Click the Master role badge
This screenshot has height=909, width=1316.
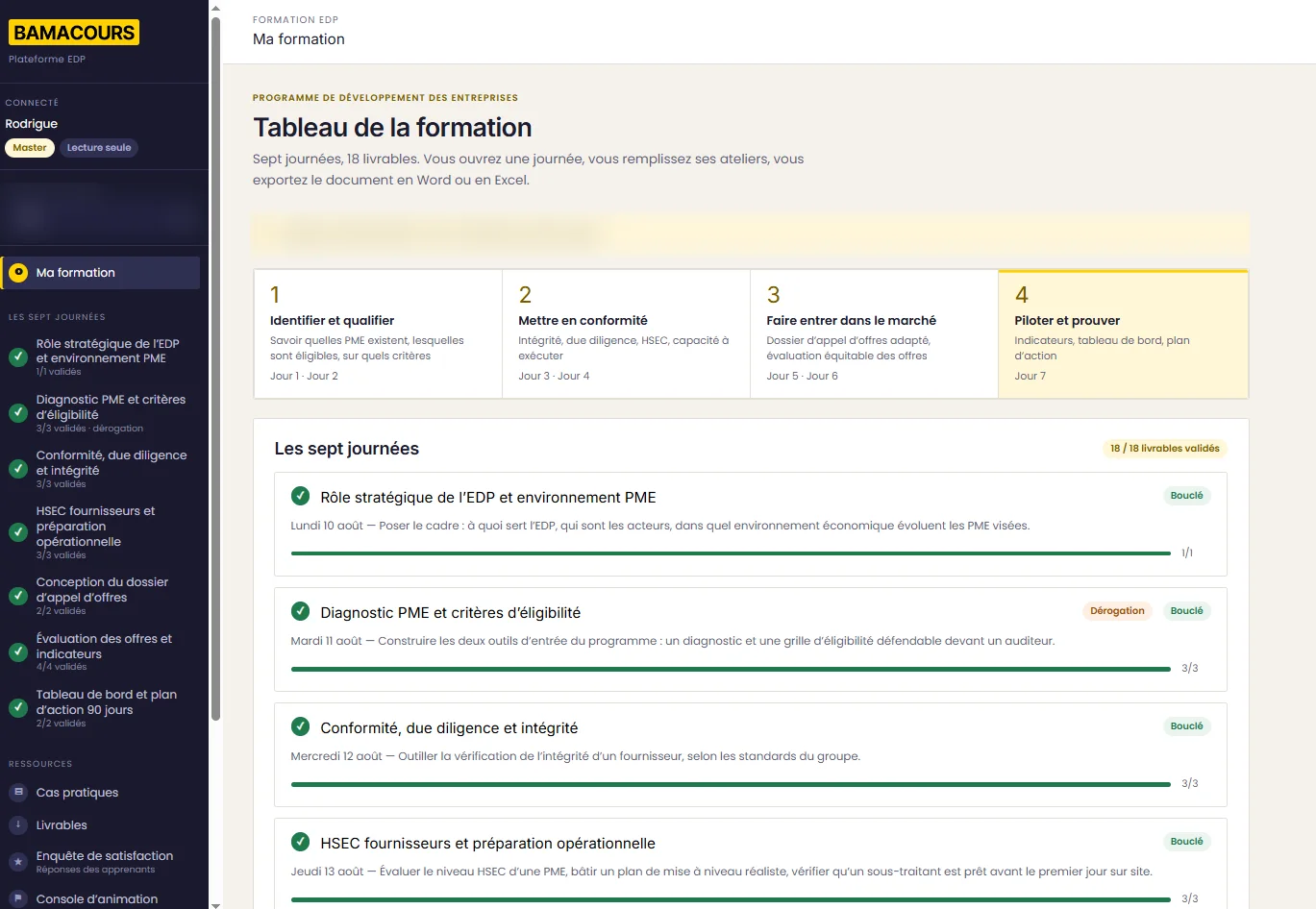30,148
